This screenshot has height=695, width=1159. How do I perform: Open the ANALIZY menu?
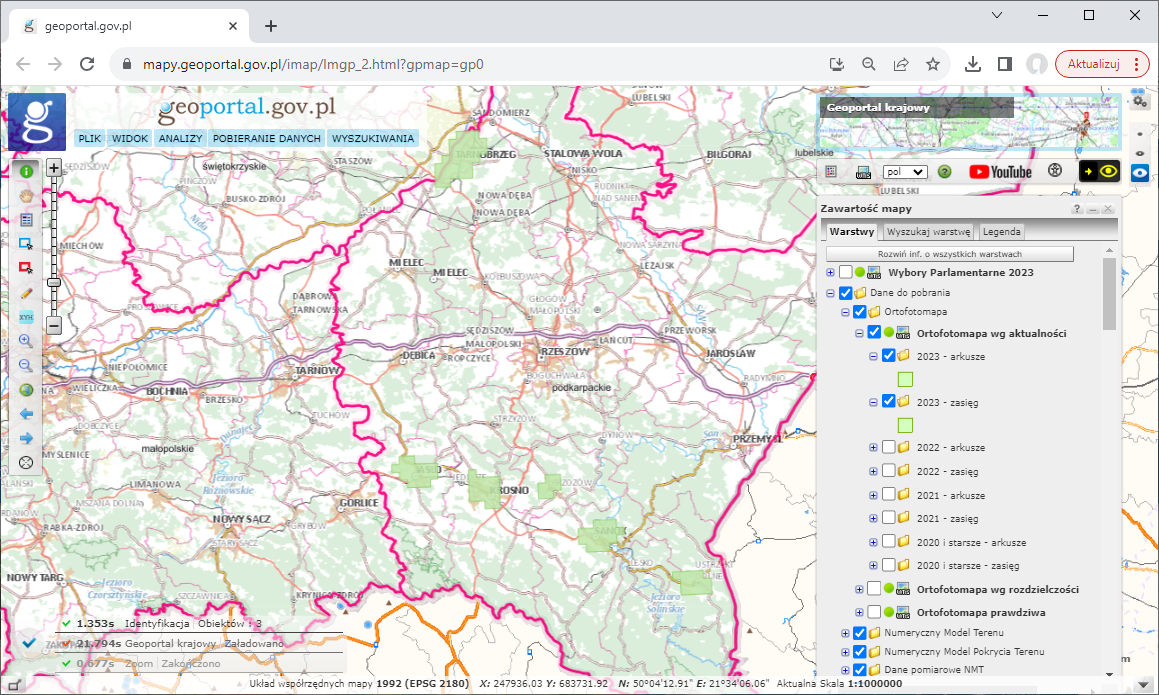point(181,139)
